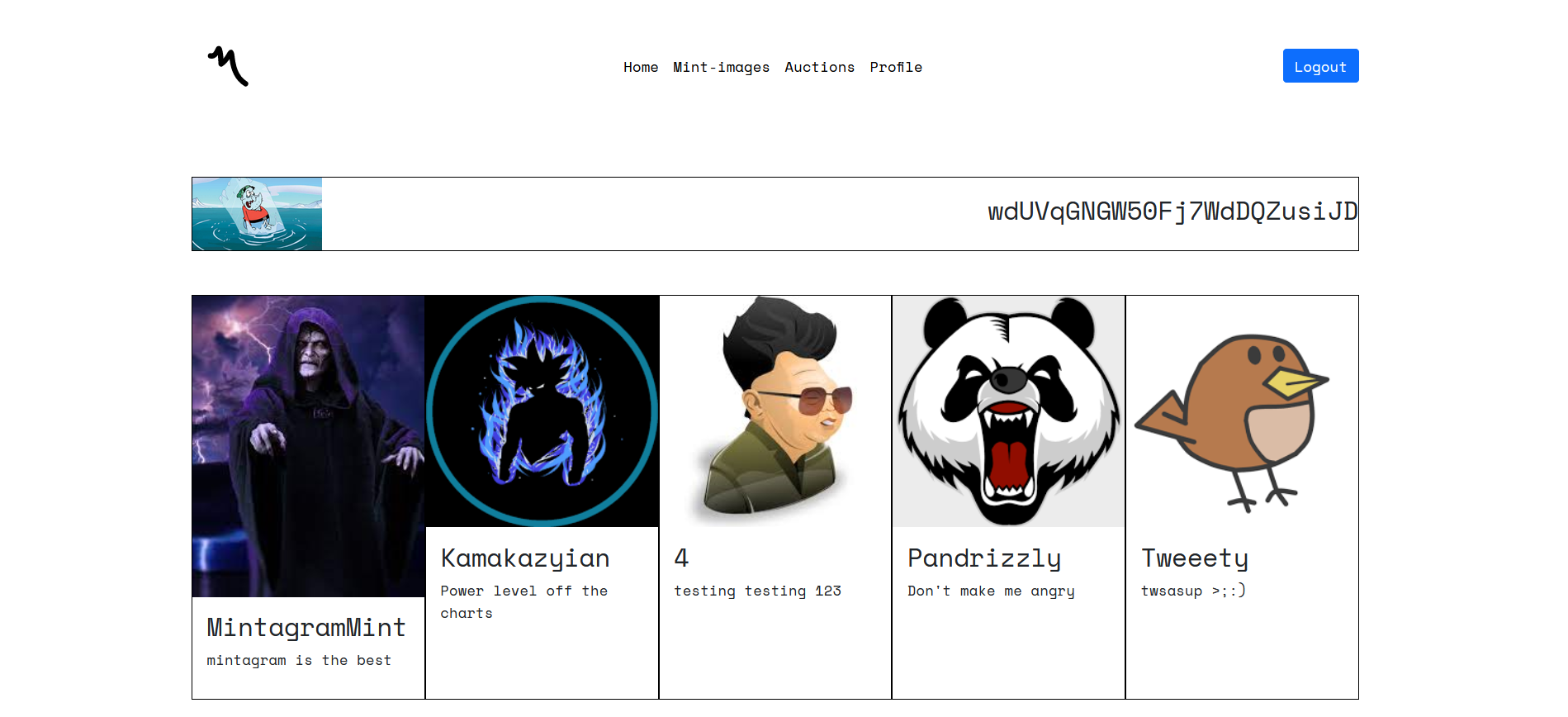1568x717 pixels.
Task: Open the Profile nav link
Action: (896, 67)
